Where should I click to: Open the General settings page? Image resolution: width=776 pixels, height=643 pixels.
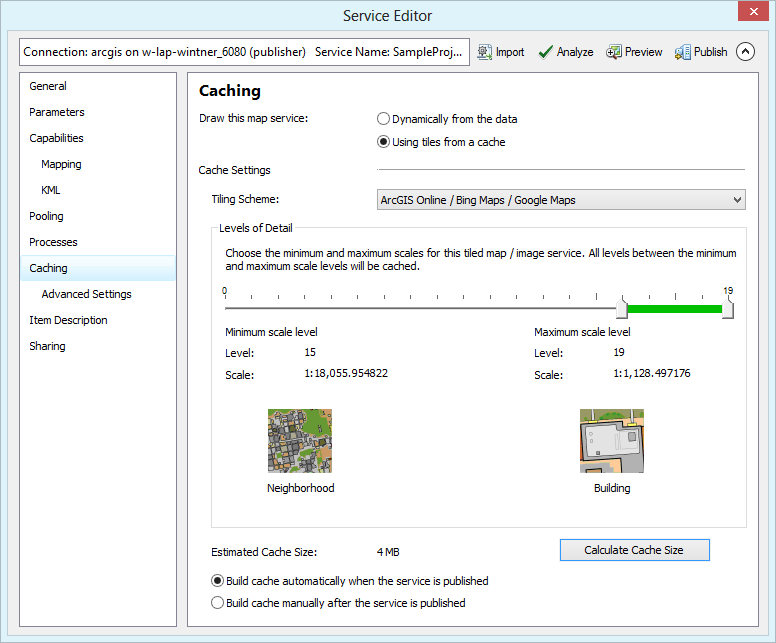[48, 86]
